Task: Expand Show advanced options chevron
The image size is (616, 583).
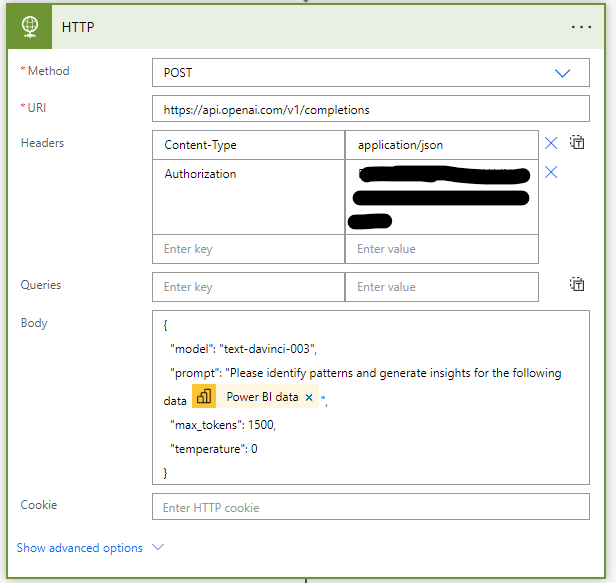Action: click(x=158, y=547)
